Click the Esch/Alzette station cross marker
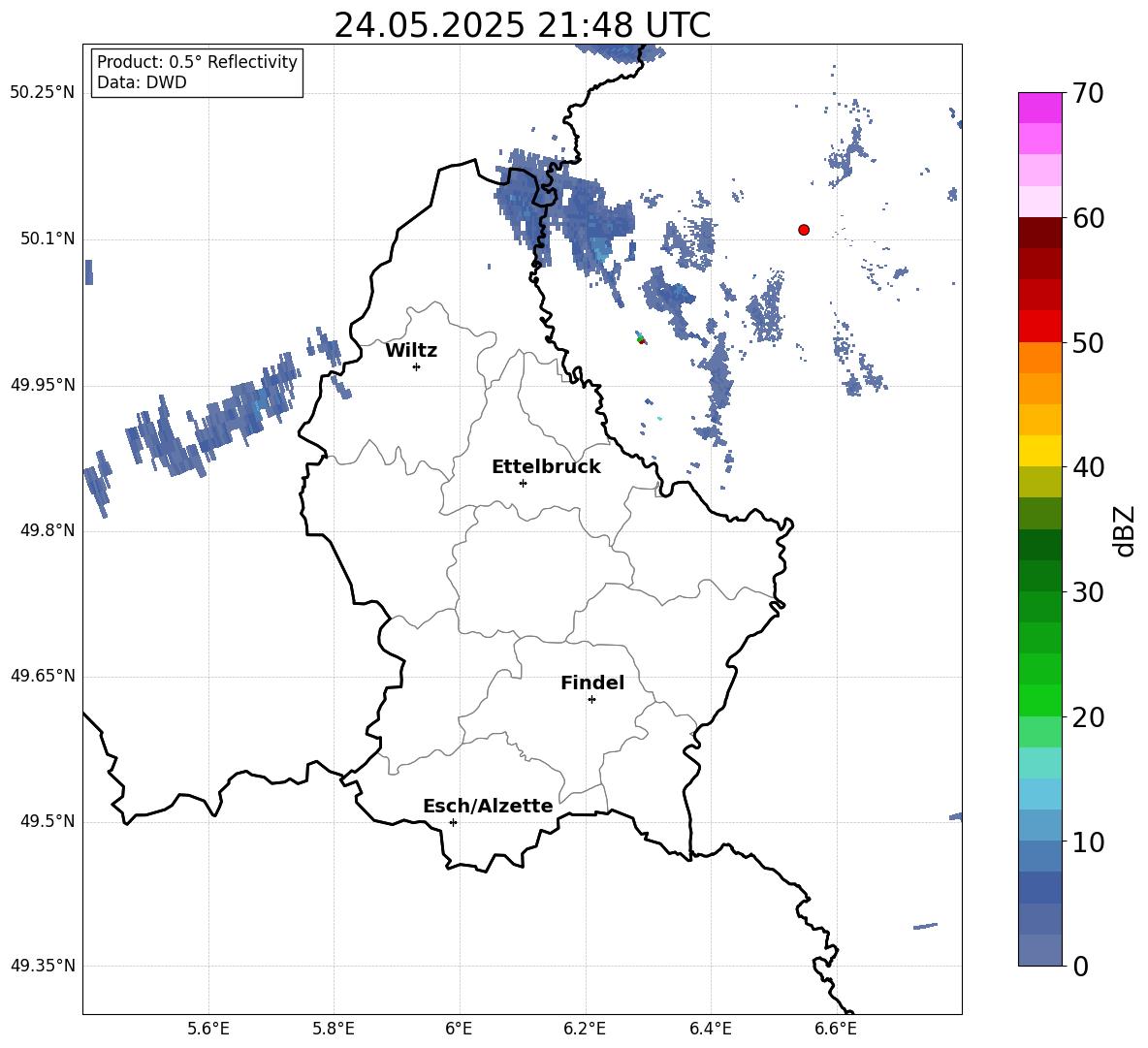This screenshot has height=1048, width=1148. [x=453, y=822]
